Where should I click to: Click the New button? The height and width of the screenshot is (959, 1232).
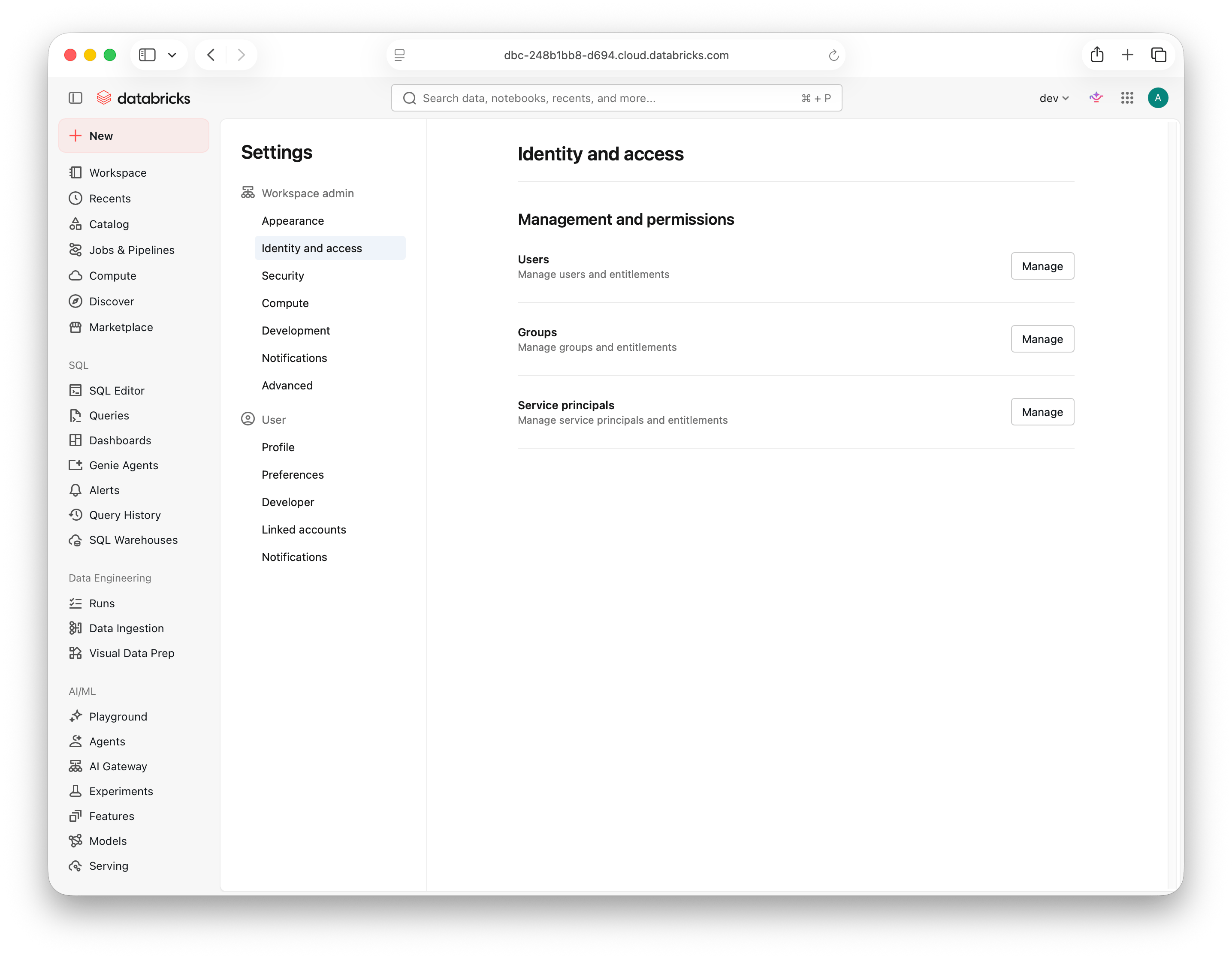[x=134, y=136]
